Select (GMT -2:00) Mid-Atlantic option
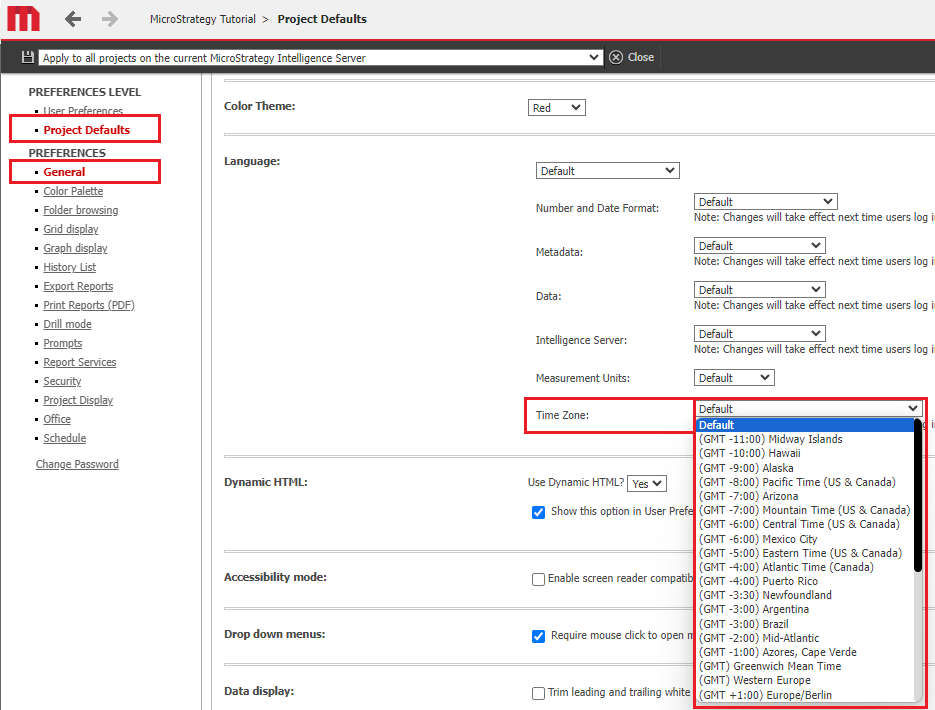Image resolution: width=935 pixels, height=710 pixels. [805, 638]
